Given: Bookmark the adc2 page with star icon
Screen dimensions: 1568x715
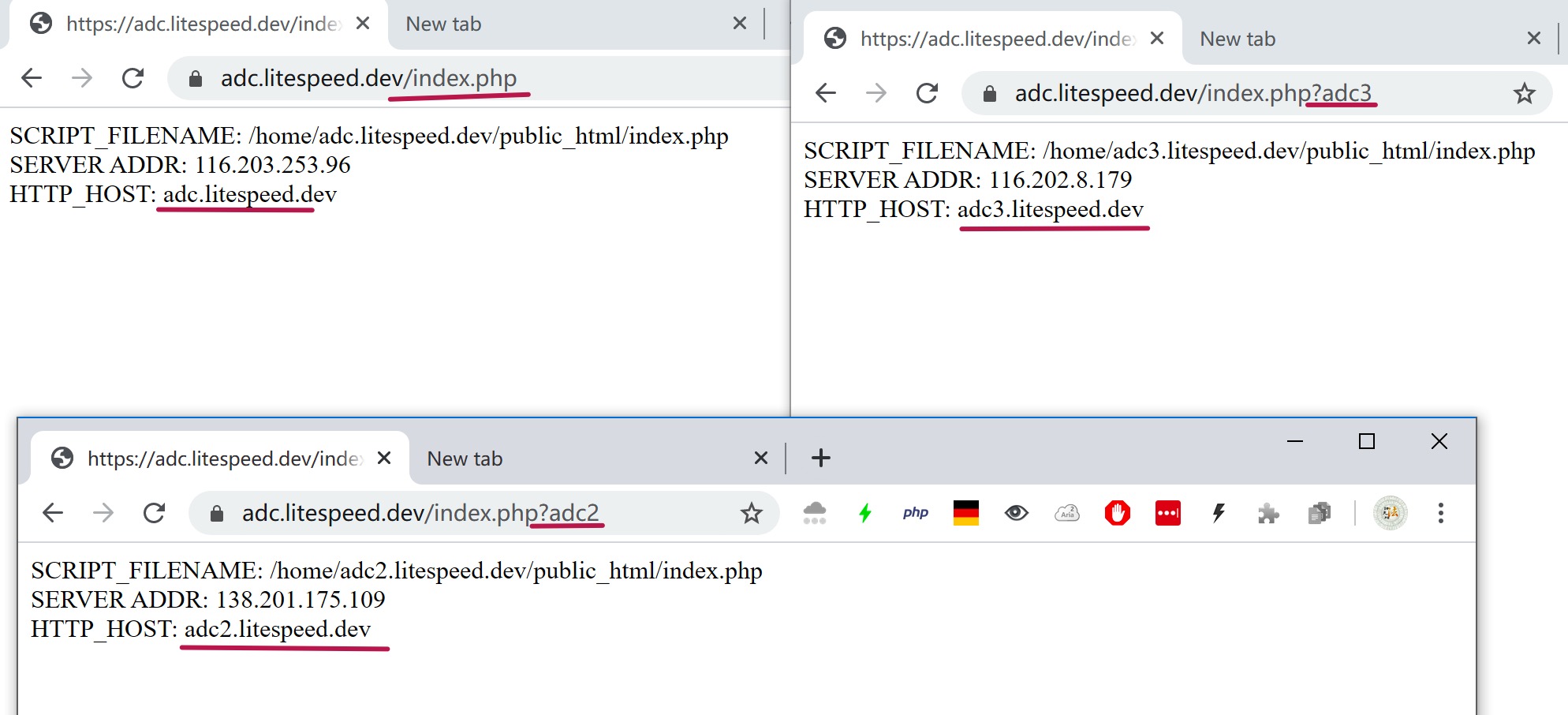Looking at the screenshot, I should [751, 514].
